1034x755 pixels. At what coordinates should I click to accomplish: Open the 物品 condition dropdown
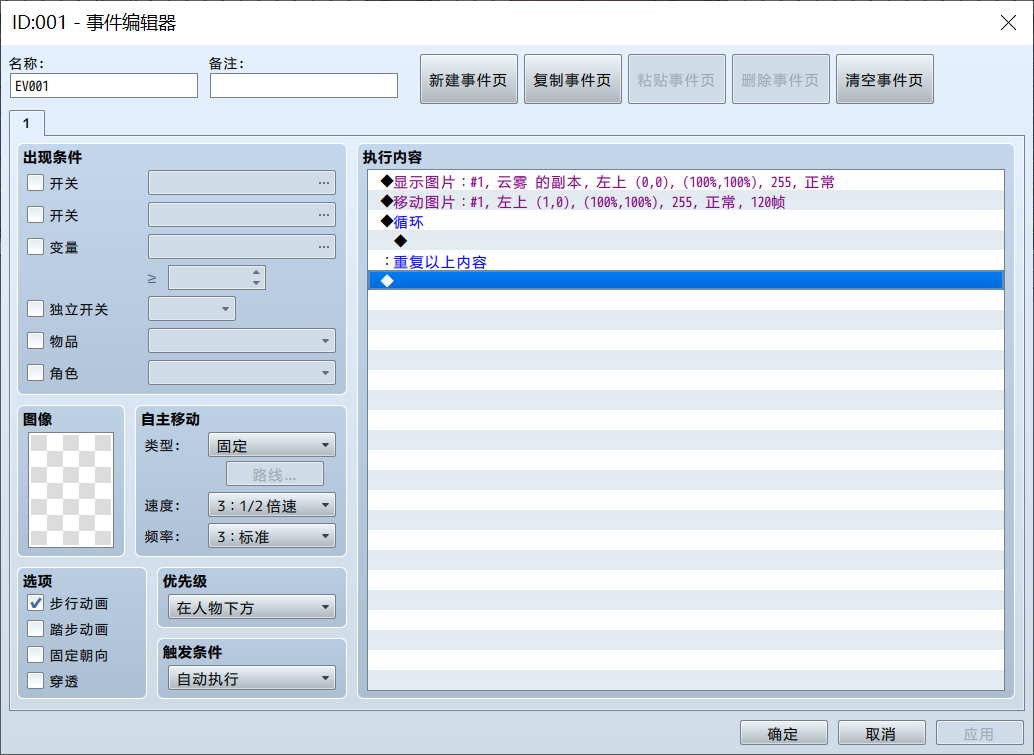tap(242, 341)
